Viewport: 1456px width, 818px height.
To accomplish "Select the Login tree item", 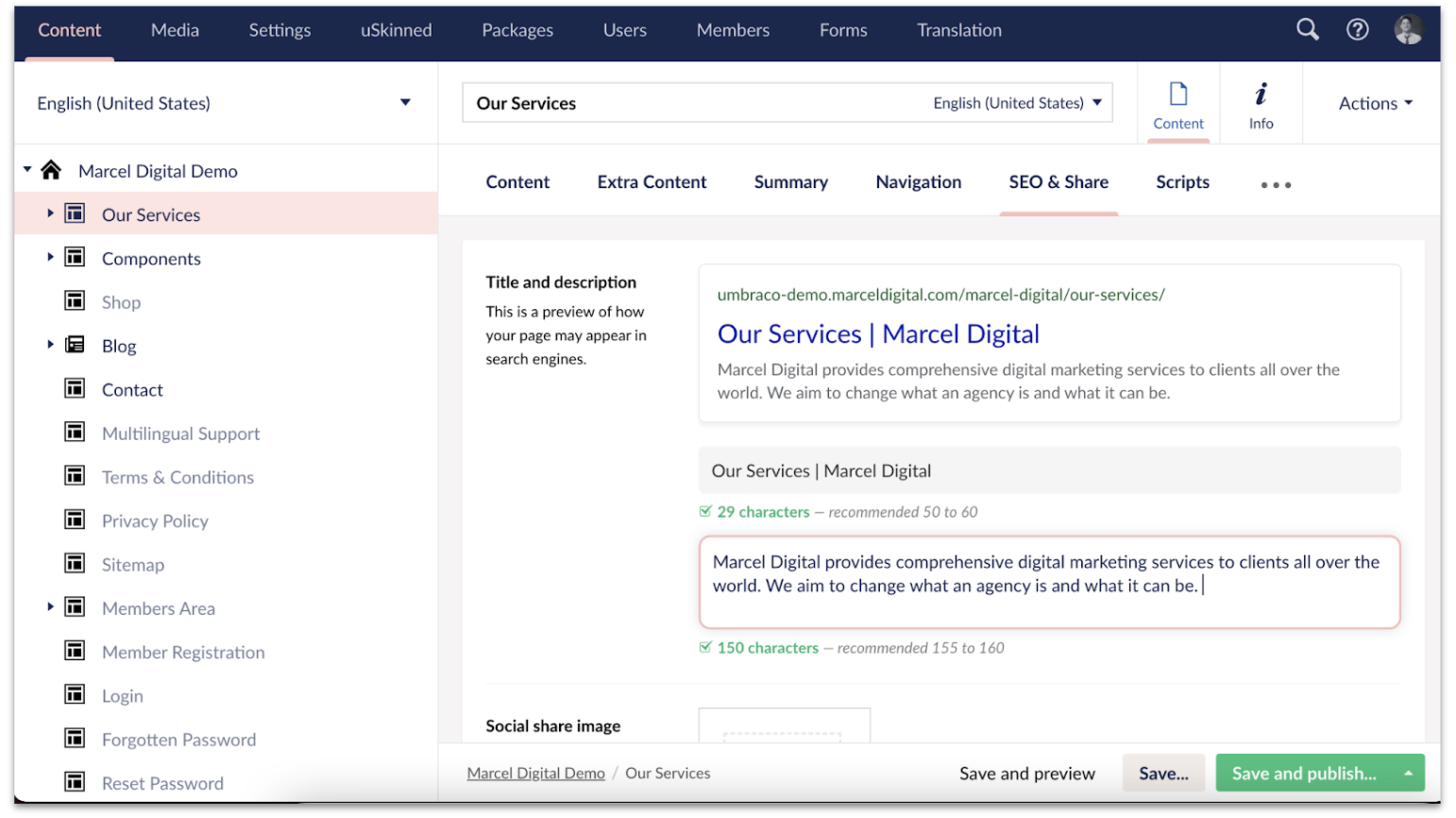I will click(123, 696).
